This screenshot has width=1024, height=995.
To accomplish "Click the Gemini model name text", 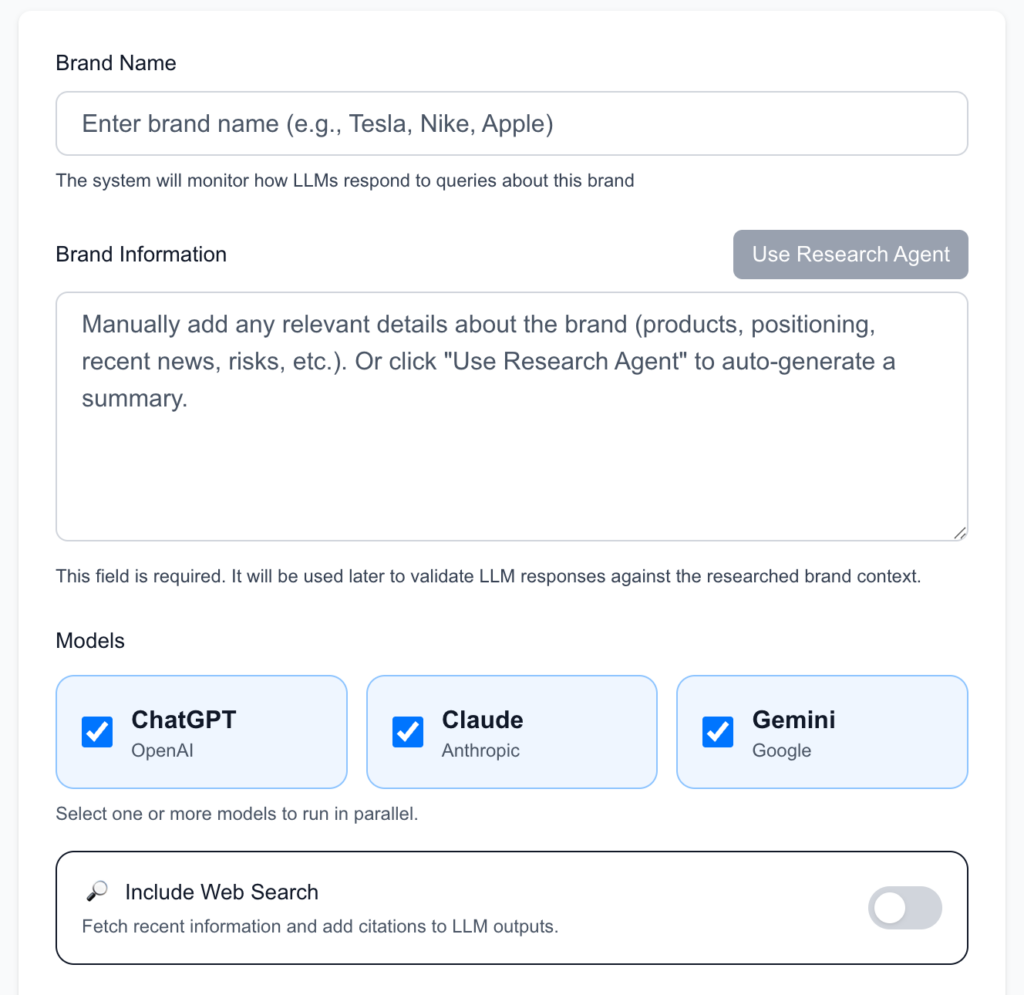I will pos(793,720).
